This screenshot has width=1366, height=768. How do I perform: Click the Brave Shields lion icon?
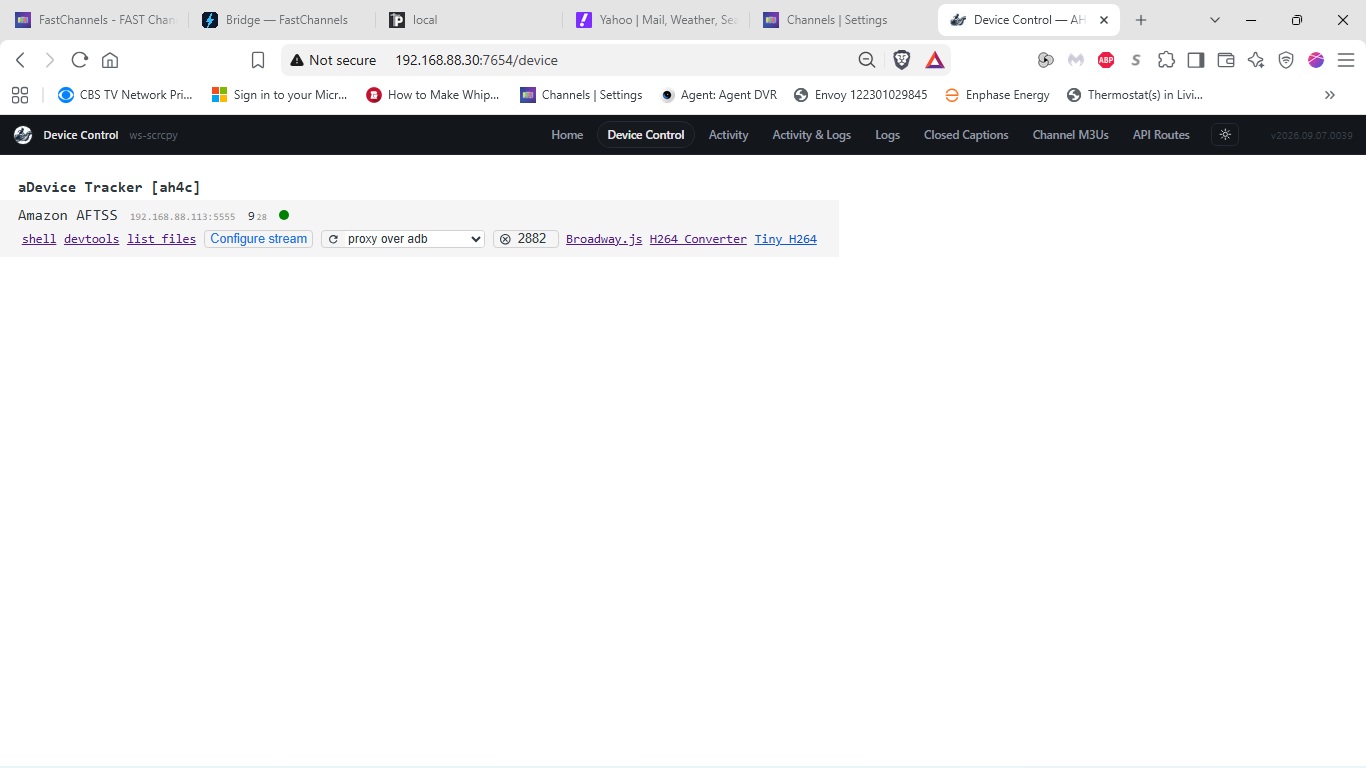pyautogui.click(x=902, y=60)
